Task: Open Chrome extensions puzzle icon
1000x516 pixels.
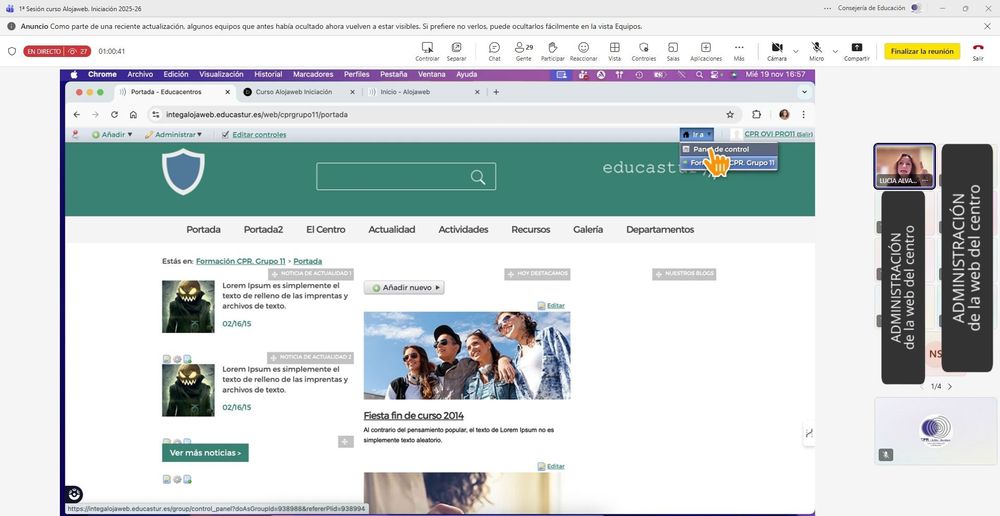Action: pos(756,115)
